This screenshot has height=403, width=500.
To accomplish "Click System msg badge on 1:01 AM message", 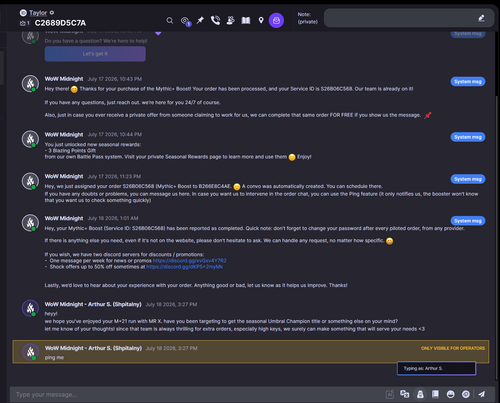I will pyautogui.click(x=468, y=221).
